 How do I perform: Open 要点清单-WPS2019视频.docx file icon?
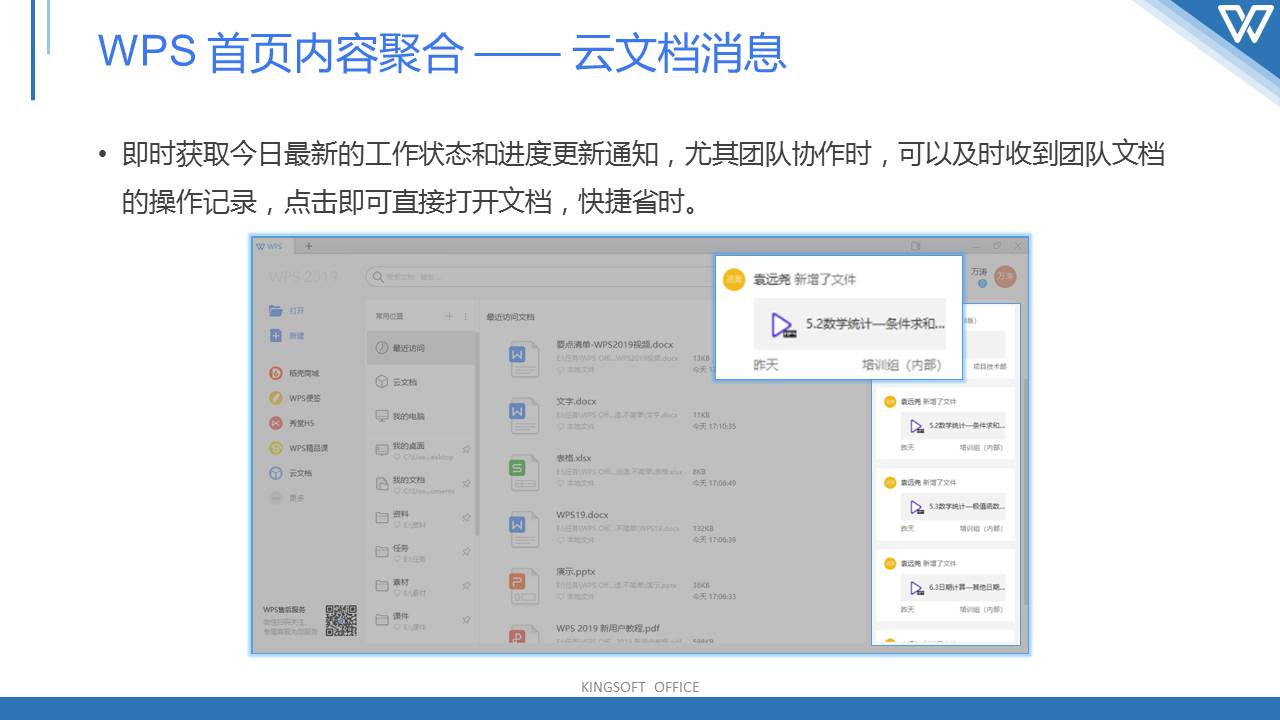524,357
